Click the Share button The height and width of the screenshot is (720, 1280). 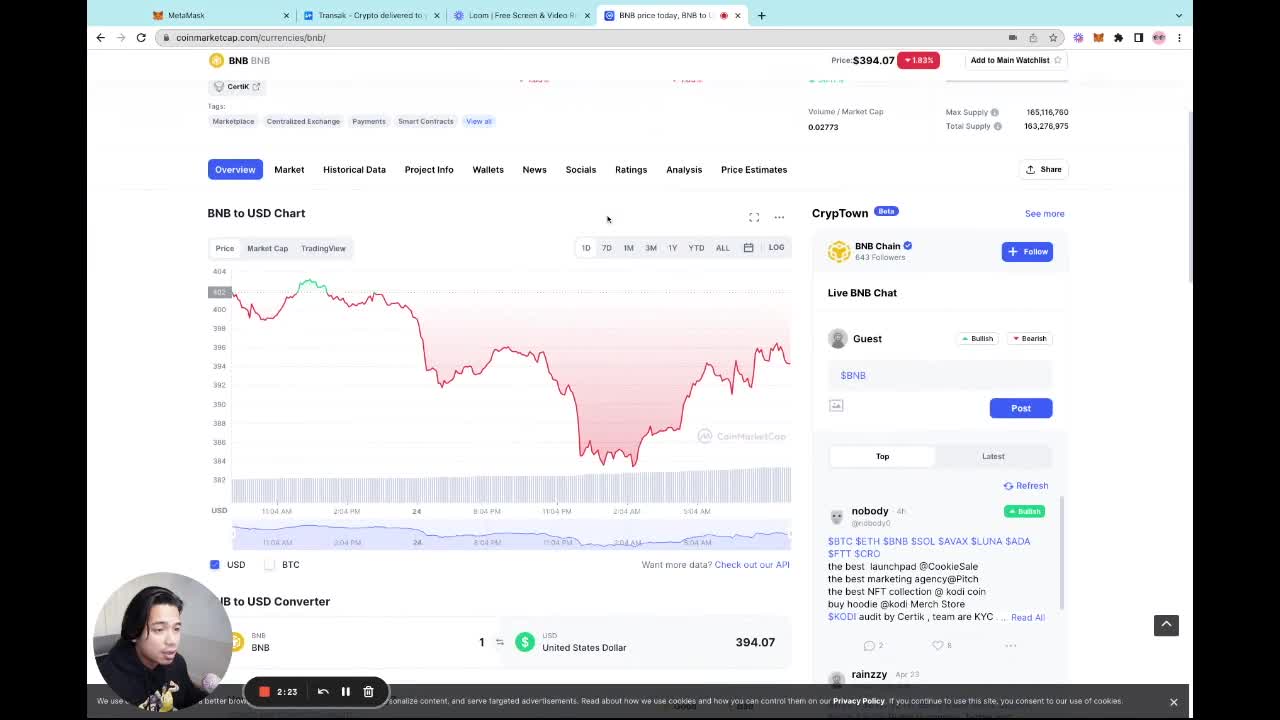pyautogui.click(x=1043, y=169)
